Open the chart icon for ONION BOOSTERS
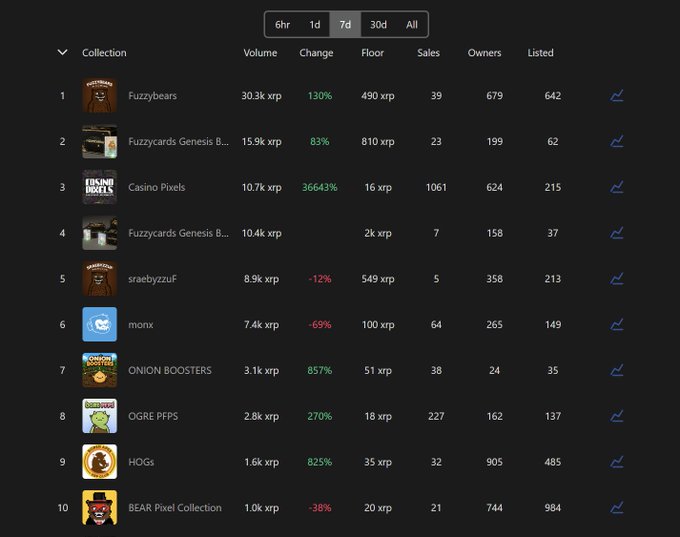The height and width of the screenshot is (537, 680). pos(617,370)
